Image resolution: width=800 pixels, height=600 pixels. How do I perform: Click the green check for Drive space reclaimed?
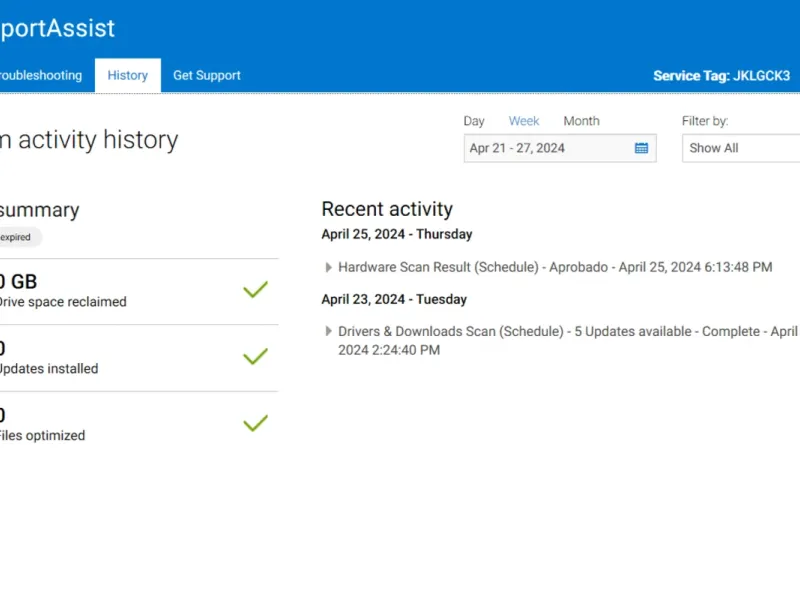[256, 289]
